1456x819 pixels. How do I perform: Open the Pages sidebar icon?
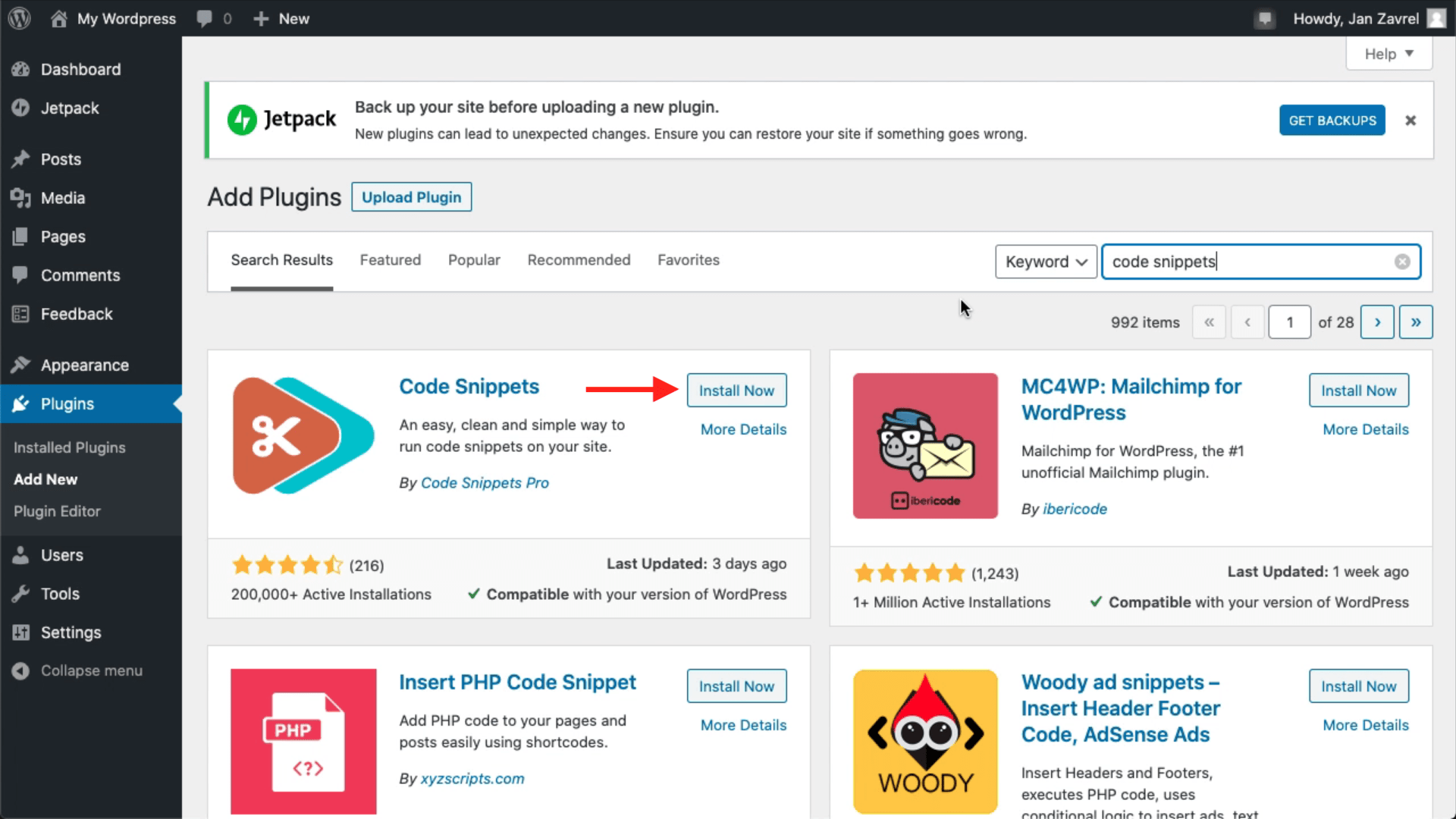coord(20,237)
